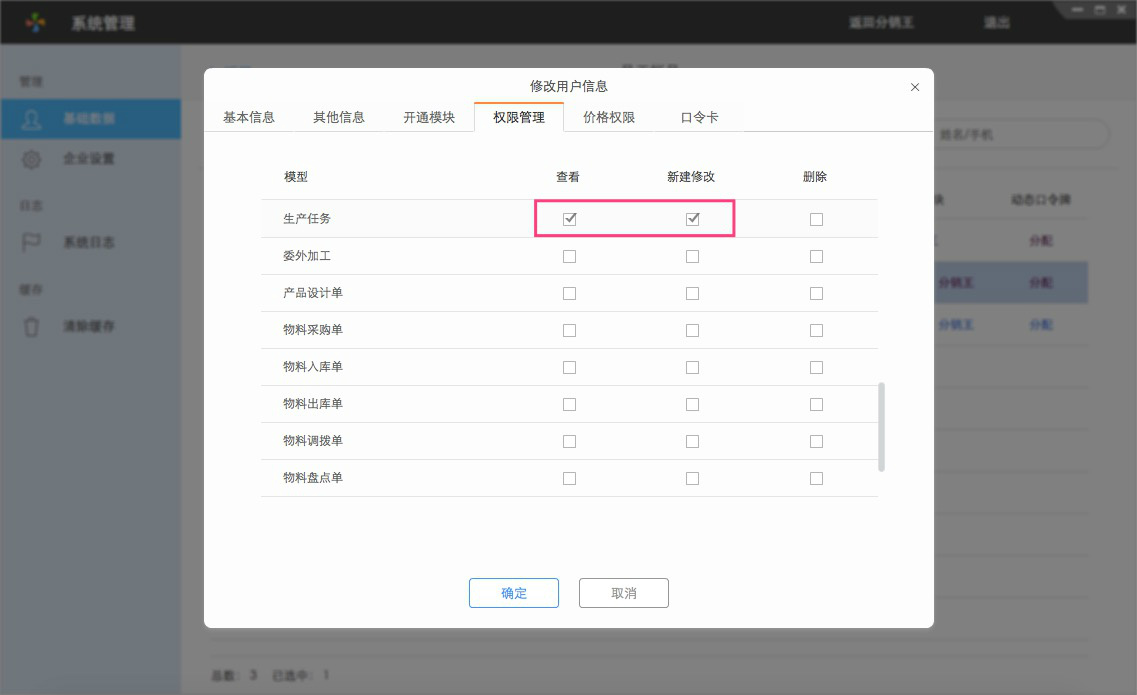Enable 删除 for 产品设计单
The width and height of the screenshot is (1137, 695).
(x=816, y=293)
